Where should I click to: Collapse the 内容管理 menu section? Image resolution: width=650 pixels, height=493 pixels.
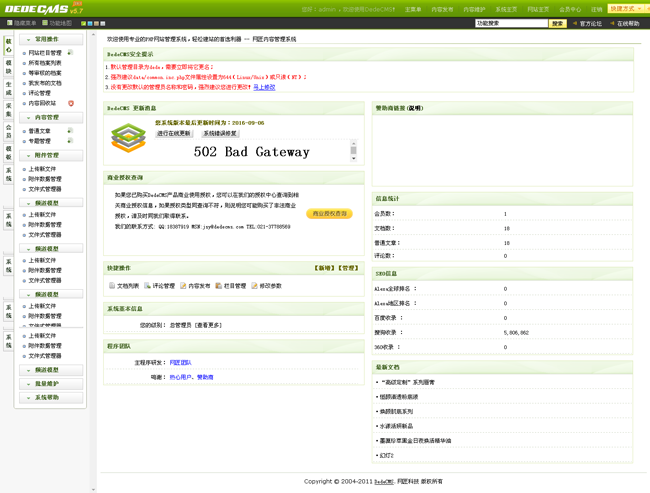51,117
